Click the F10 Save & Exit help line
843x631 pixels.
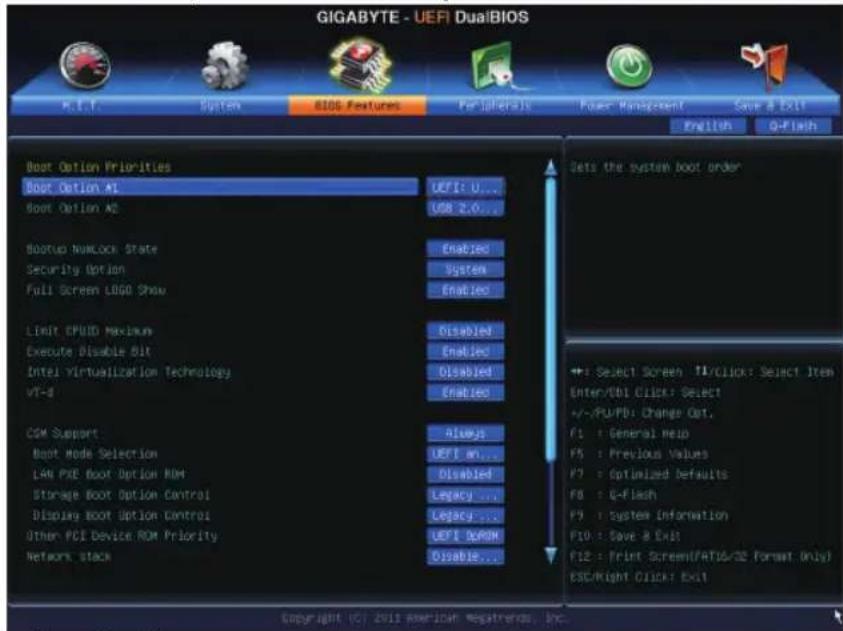click(625, 536)
